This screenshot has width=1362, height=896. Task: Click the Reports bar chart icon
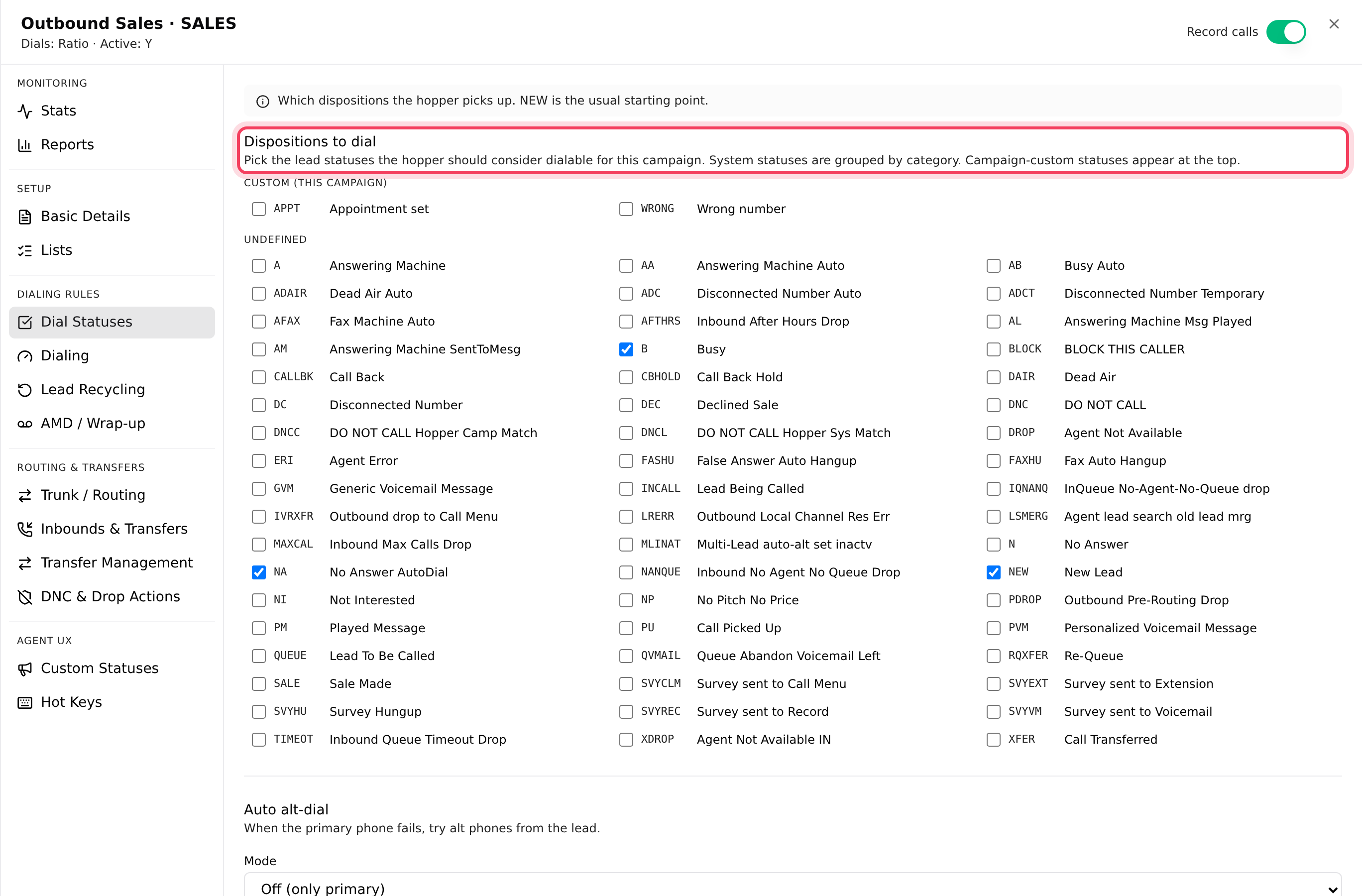[24, 145]
